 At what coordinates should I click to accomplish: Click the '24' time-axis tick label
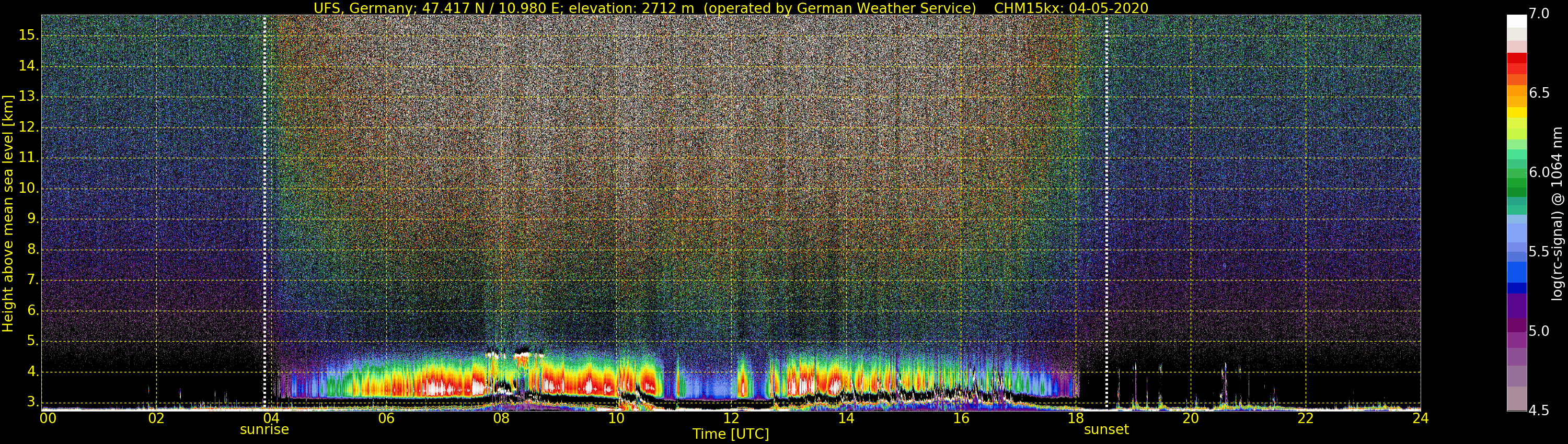coord(1421,418)
